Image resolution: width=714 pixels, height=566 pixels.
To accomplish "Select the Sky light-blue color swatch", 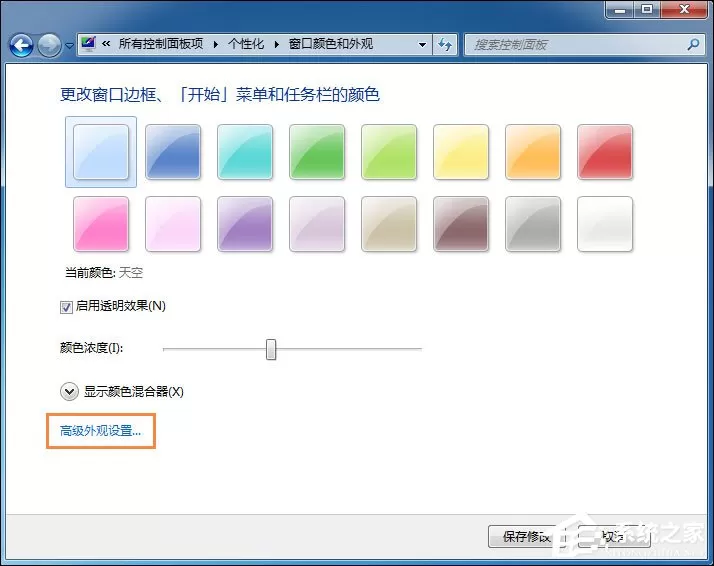I will tap(101, 152).
